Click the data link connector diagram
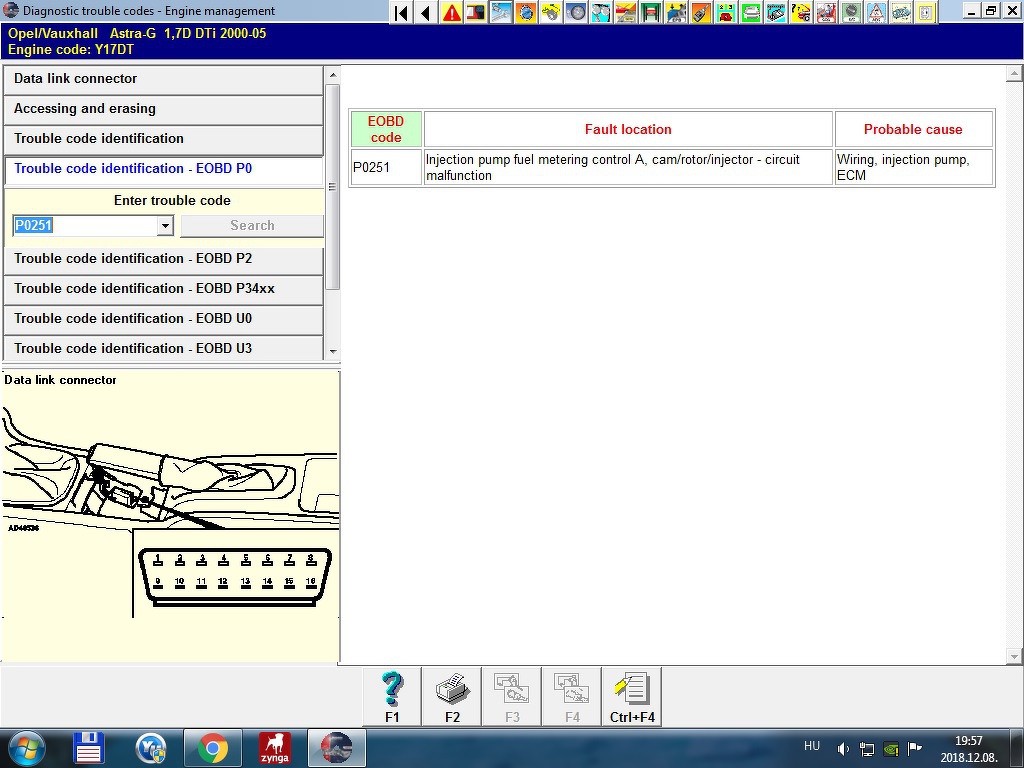1024x768 pixels. point(170,513)
